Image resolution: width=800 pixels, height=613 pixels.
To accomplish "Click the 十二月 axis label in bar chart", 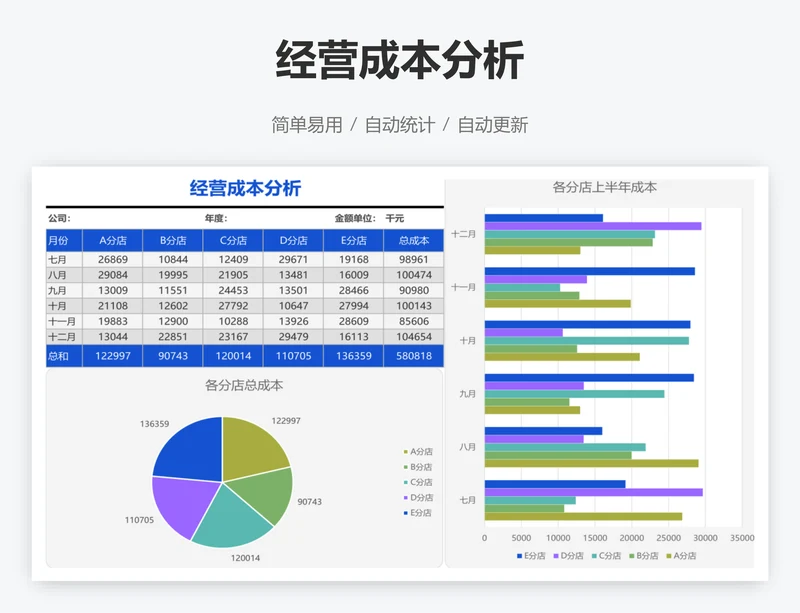I will (x=464, y=234).
